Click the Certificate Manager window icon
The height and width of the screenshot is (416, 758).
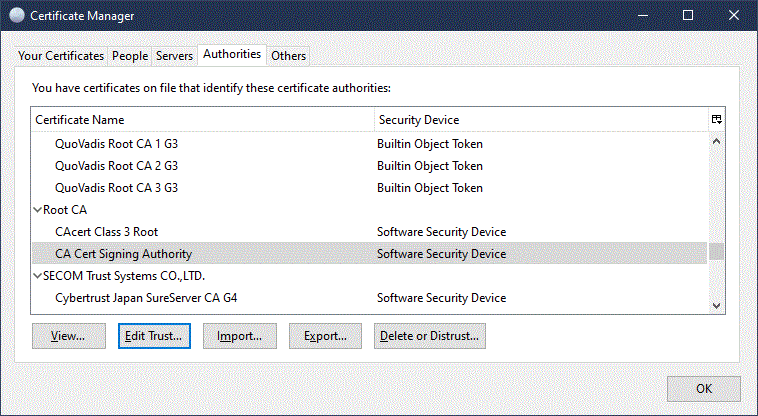[x=17, y=16]
